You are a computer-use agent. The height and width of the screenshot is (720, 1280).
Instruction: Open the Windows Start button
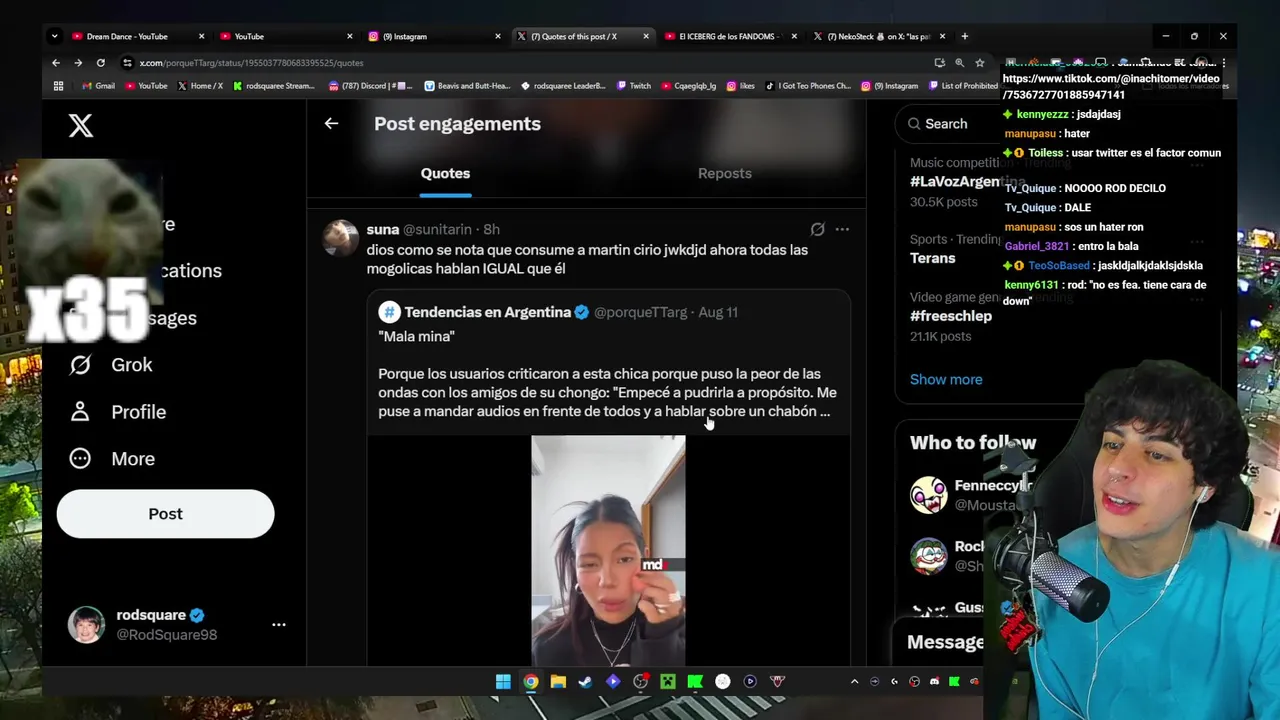coord(503,682)
